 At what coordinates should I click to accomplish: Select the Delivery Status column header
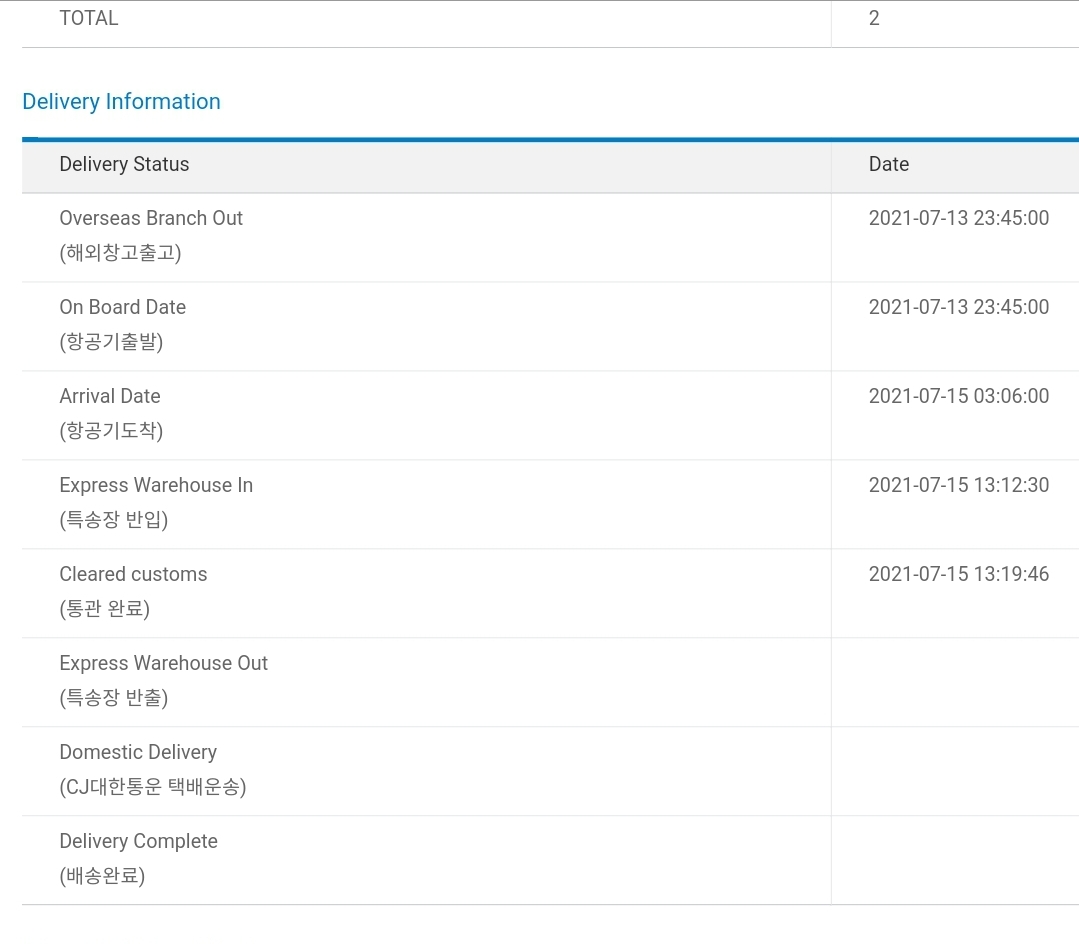(x=125, y=164)
